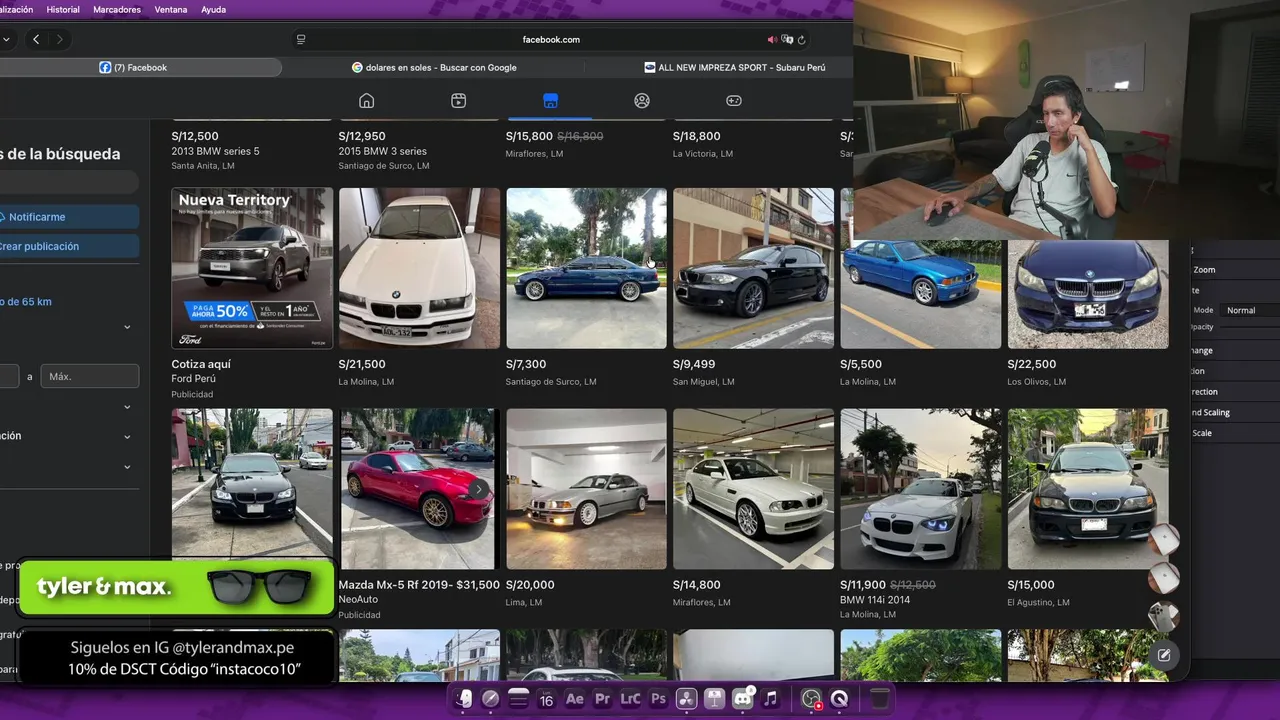Launch Photoshop from the Dock
Screen dimensions: 1280x720
659,699
